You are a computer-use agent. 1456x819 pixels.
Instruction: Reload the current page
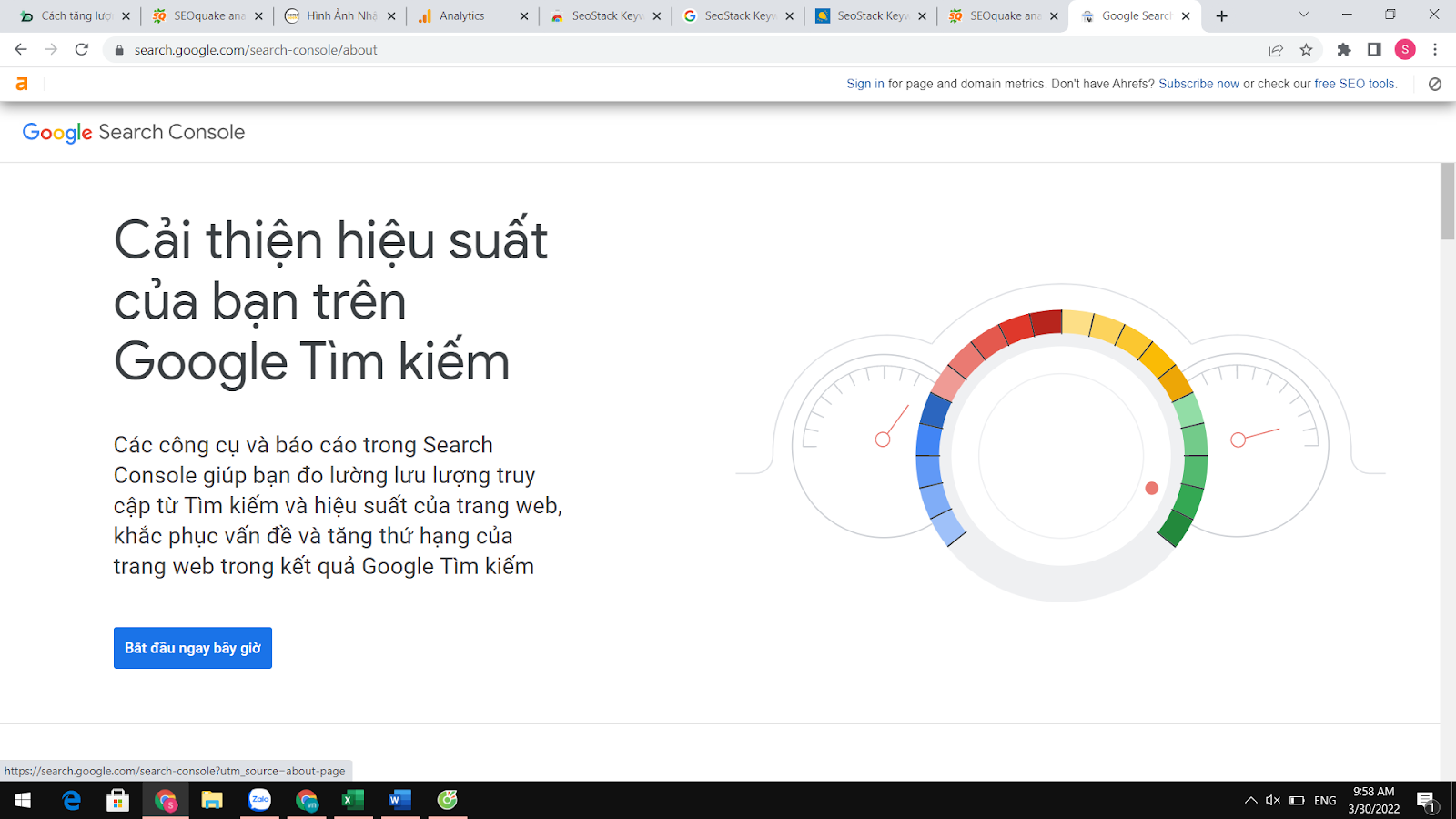coord(82,50)
